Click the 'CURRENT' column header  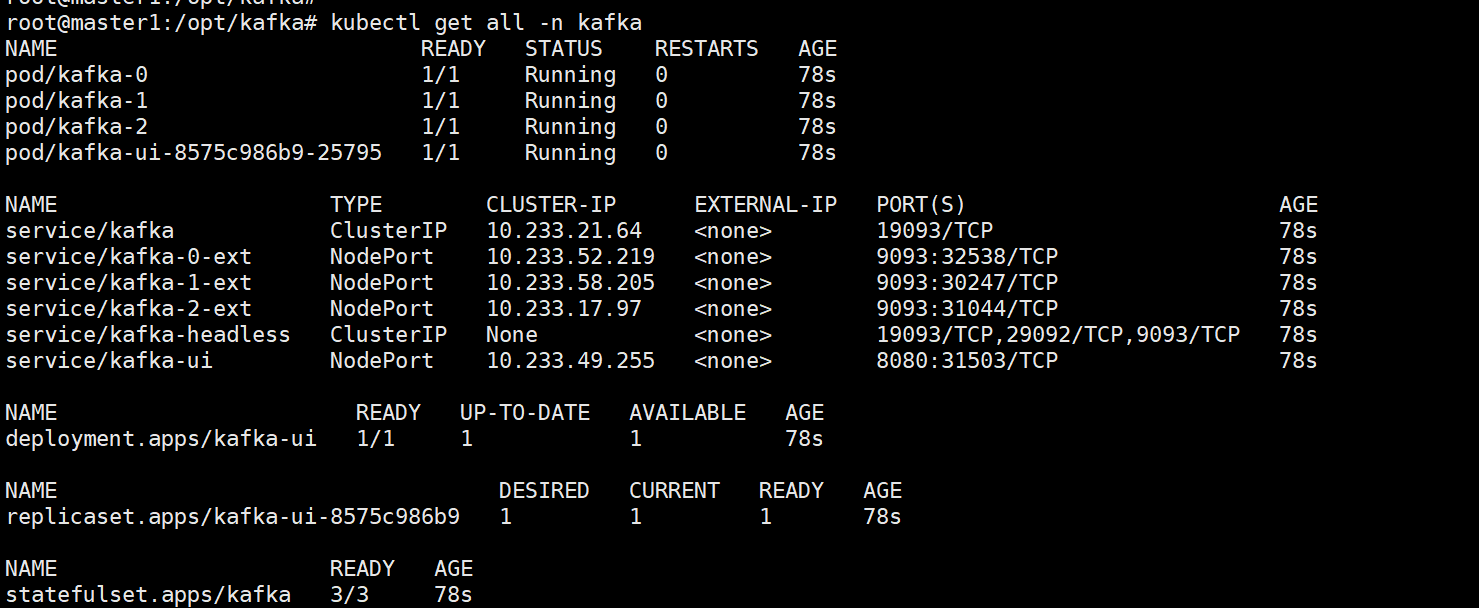click(x=674, y=491)
